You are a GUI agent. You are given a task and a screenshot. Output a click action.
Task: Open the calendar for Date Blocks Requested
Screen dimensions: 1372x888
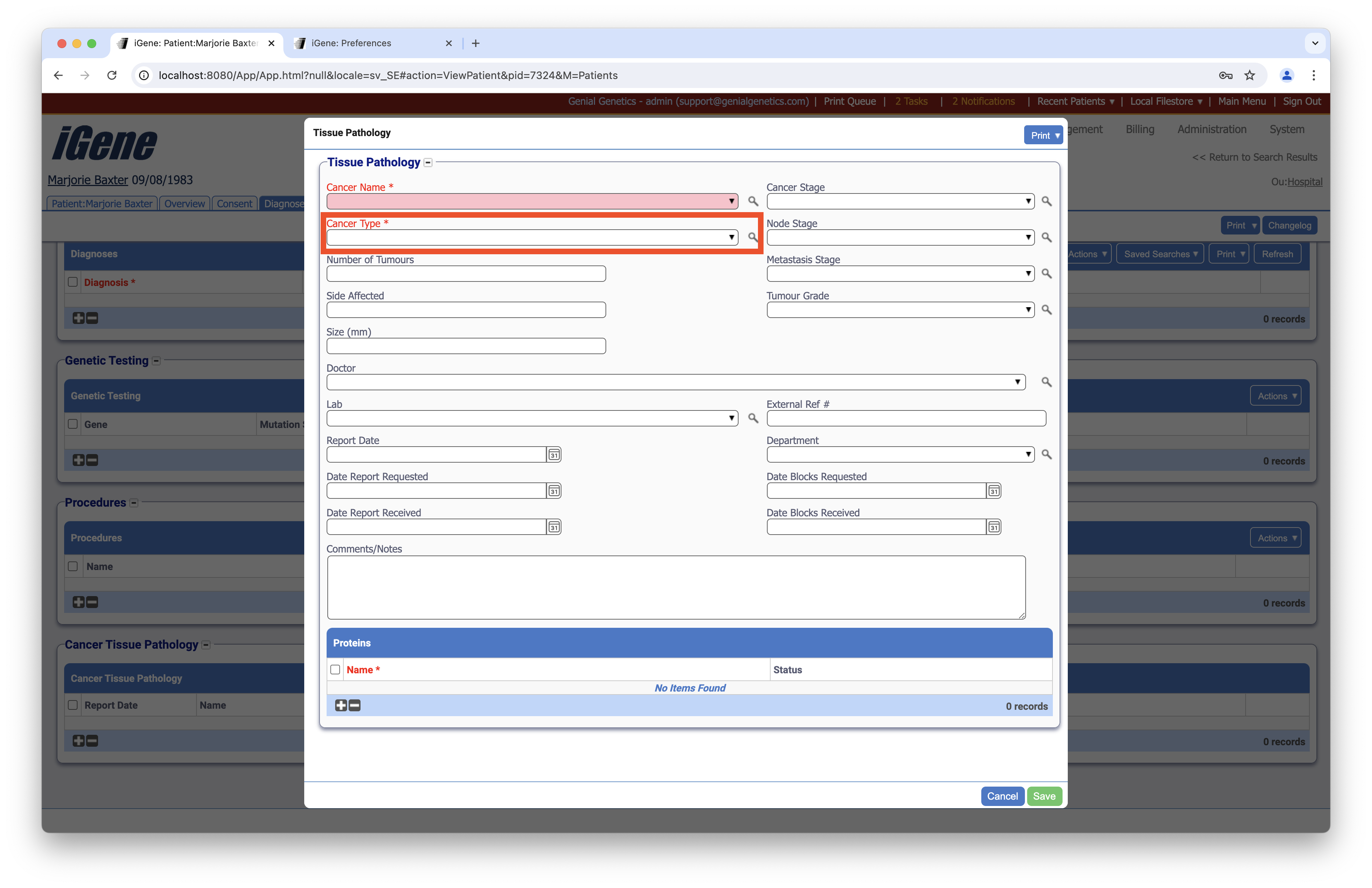[x=994, y=491]
